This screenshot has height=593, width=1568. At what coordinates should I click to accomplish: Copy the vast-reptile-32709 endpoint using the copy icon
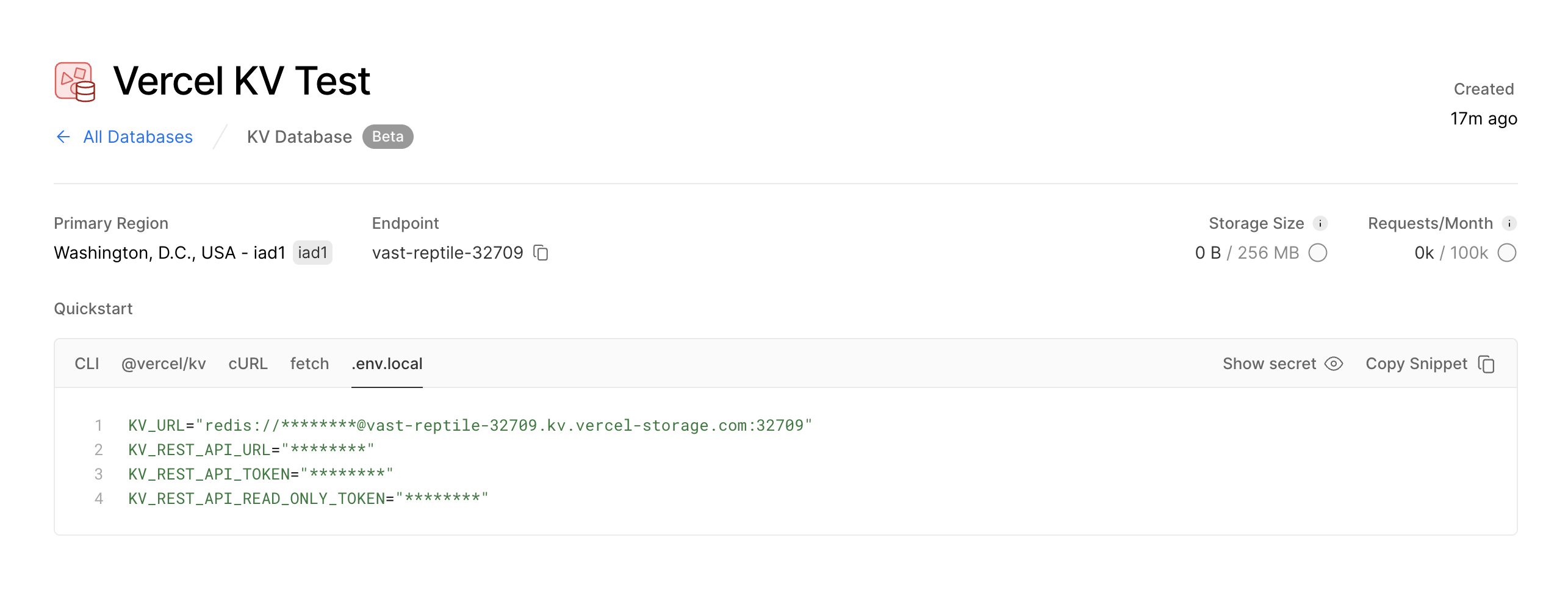[x=541, y=252]
